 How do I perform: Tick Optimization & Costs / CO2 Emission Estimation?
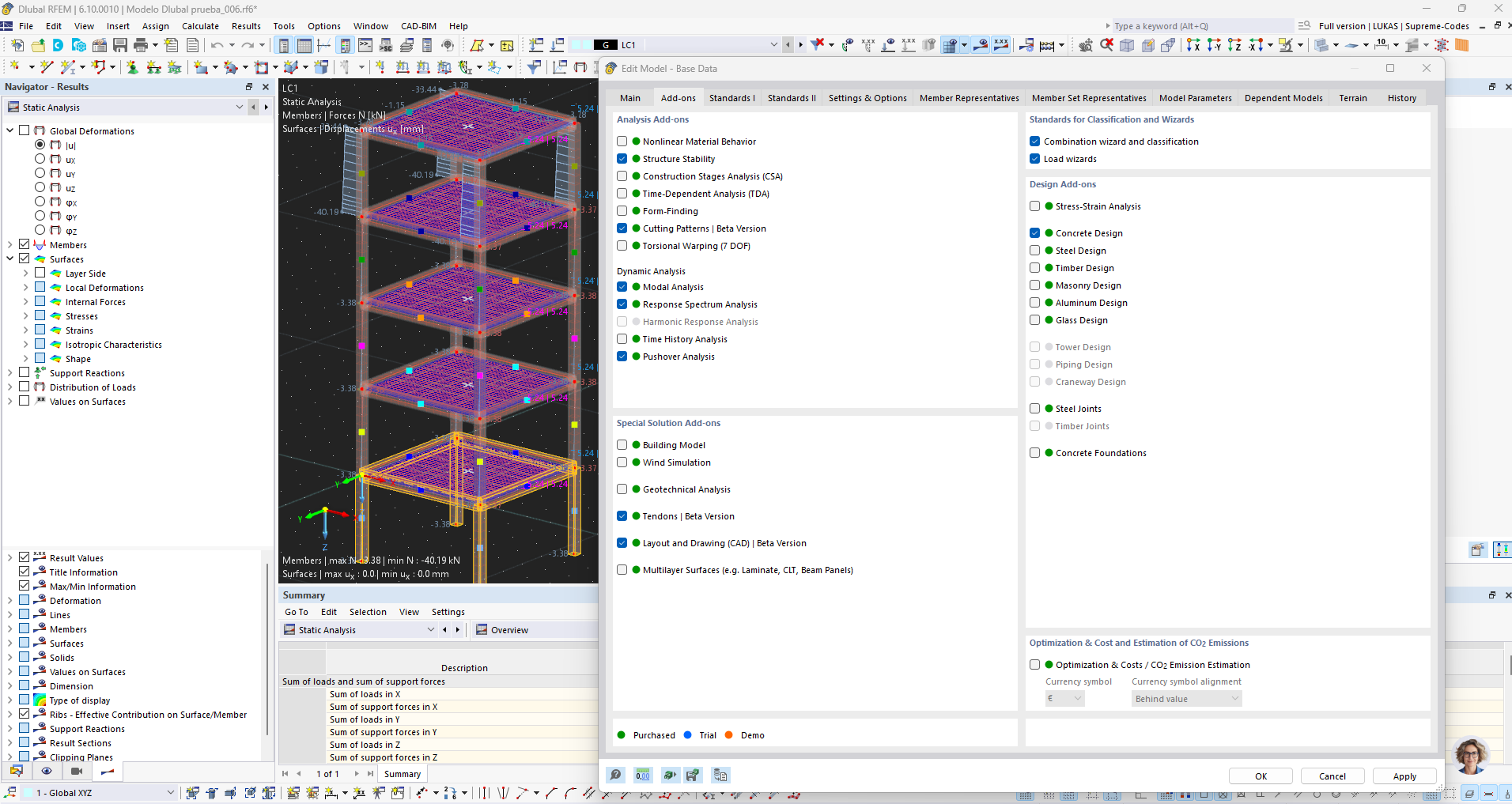coord(1035,665)
